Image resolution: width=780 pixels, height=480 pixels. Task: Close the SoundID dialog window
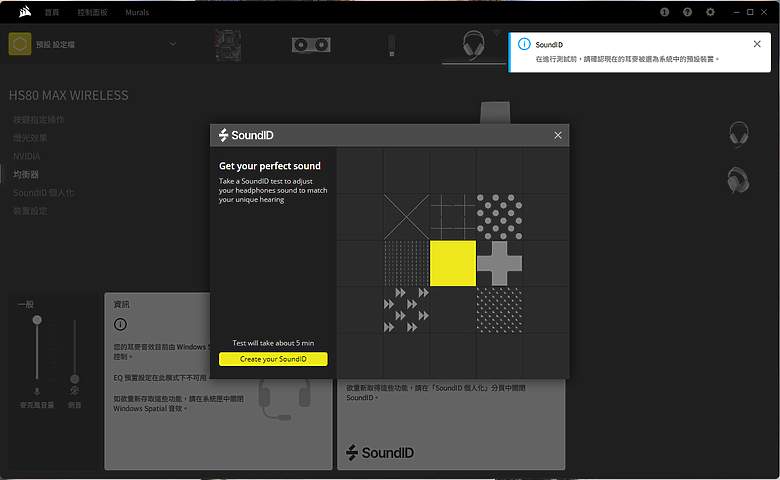click(x=558, y=135)
